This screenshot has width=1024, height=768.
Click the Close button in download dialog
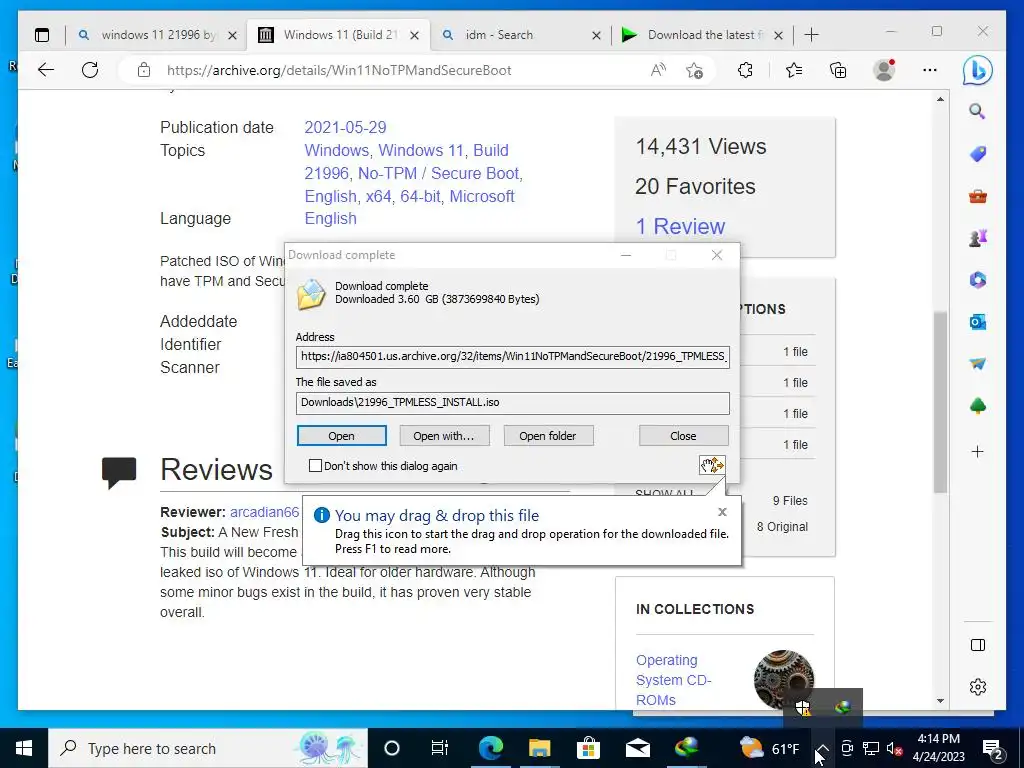(x=683, y=436)
